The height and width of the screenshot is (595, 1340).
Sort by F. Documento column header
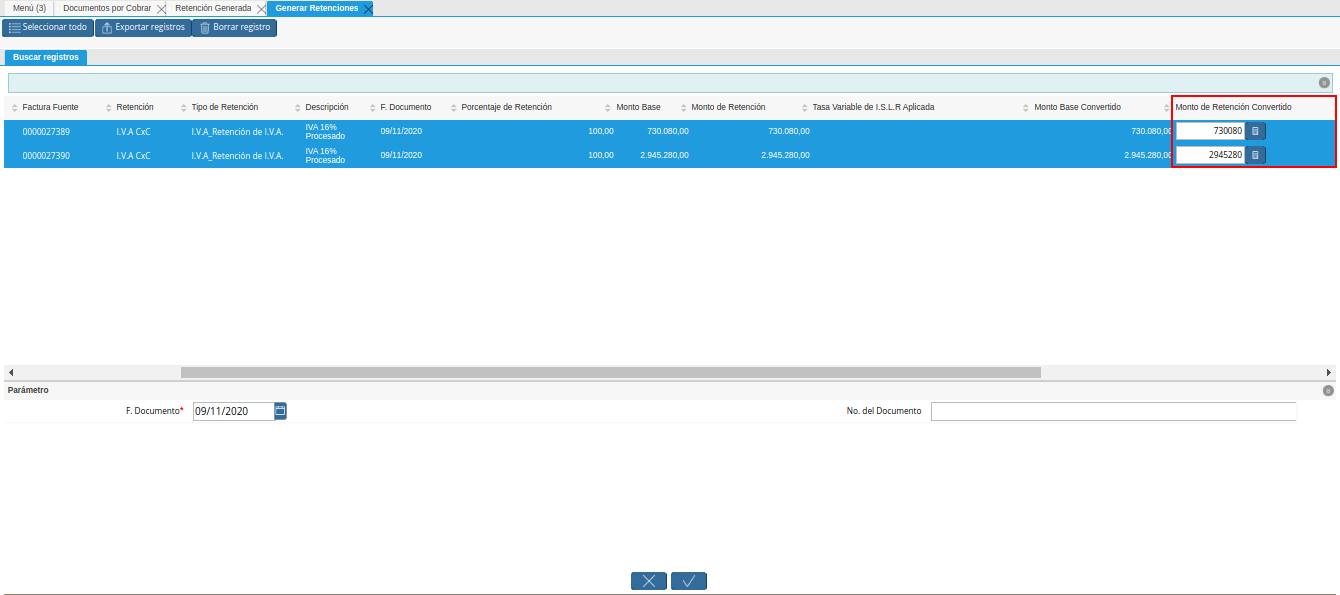pyautogui.click(x=406, y=107)
